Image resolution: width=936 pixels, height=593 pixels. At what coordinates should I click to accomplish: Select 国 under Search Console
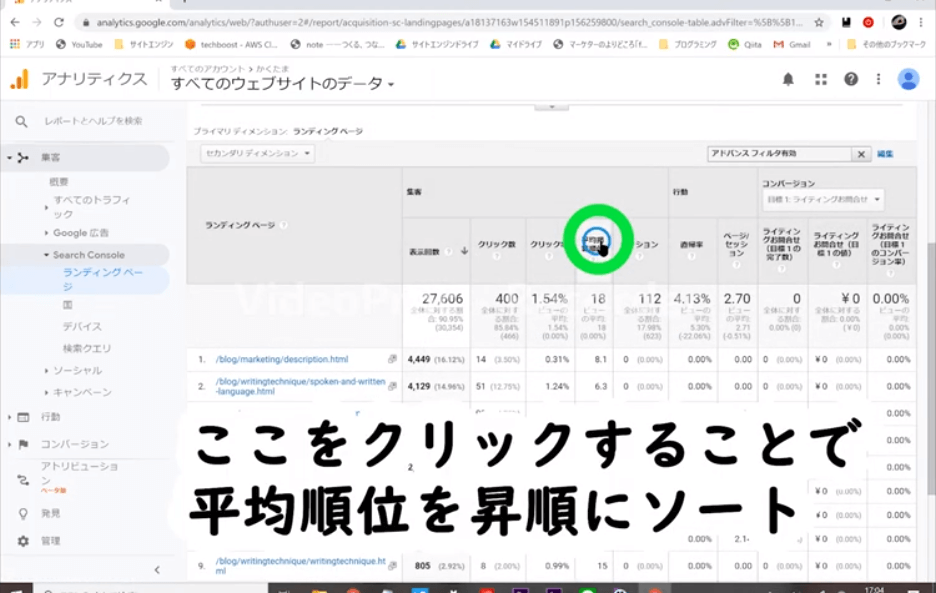pos(67,305)
